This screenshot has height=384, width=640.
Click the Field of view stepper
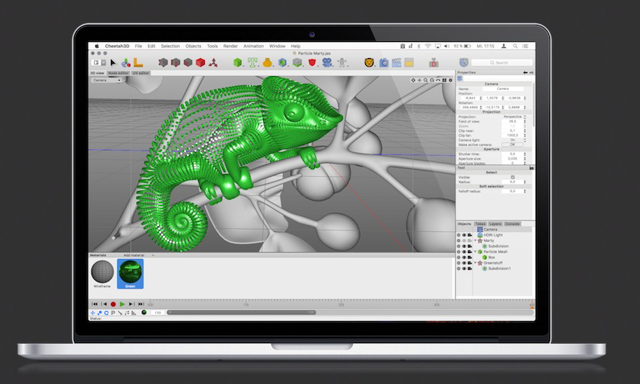(x=525, y=122)
